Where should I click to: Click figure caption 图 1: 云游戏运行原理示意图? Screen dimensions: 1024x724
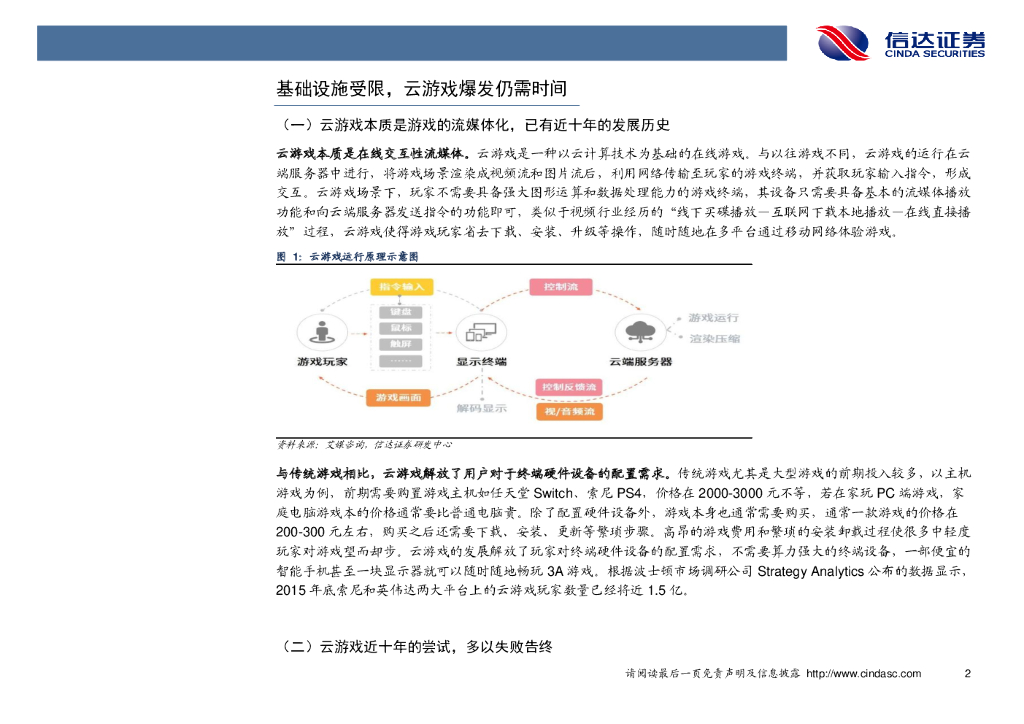click(347, 257)
